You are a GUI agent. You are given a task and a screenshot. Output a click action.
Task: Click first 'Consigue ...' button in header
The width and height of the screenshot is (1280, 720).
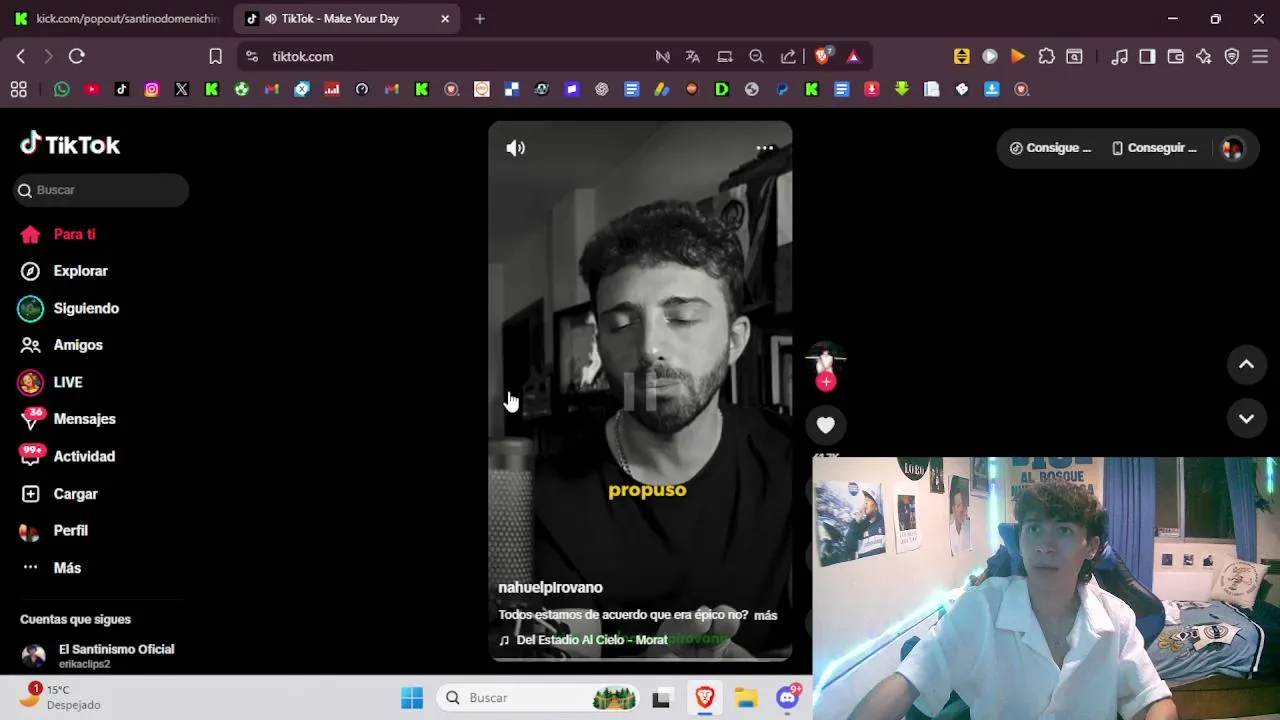point(1050,148)
